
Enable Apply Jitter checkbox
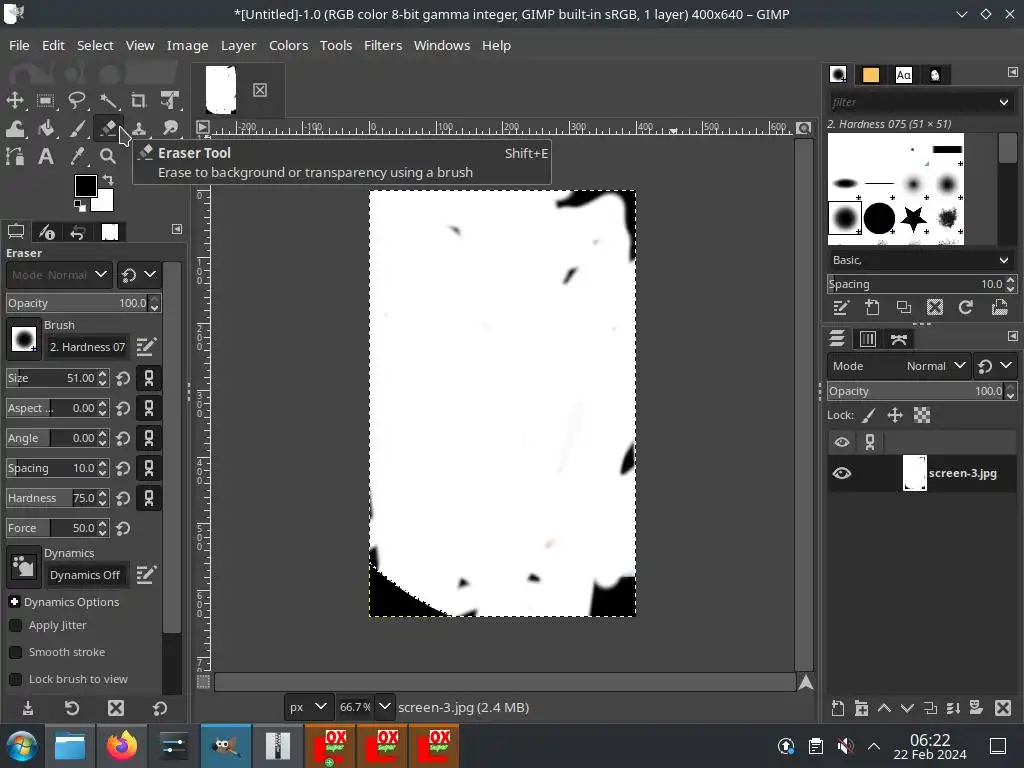pos(16,626)
